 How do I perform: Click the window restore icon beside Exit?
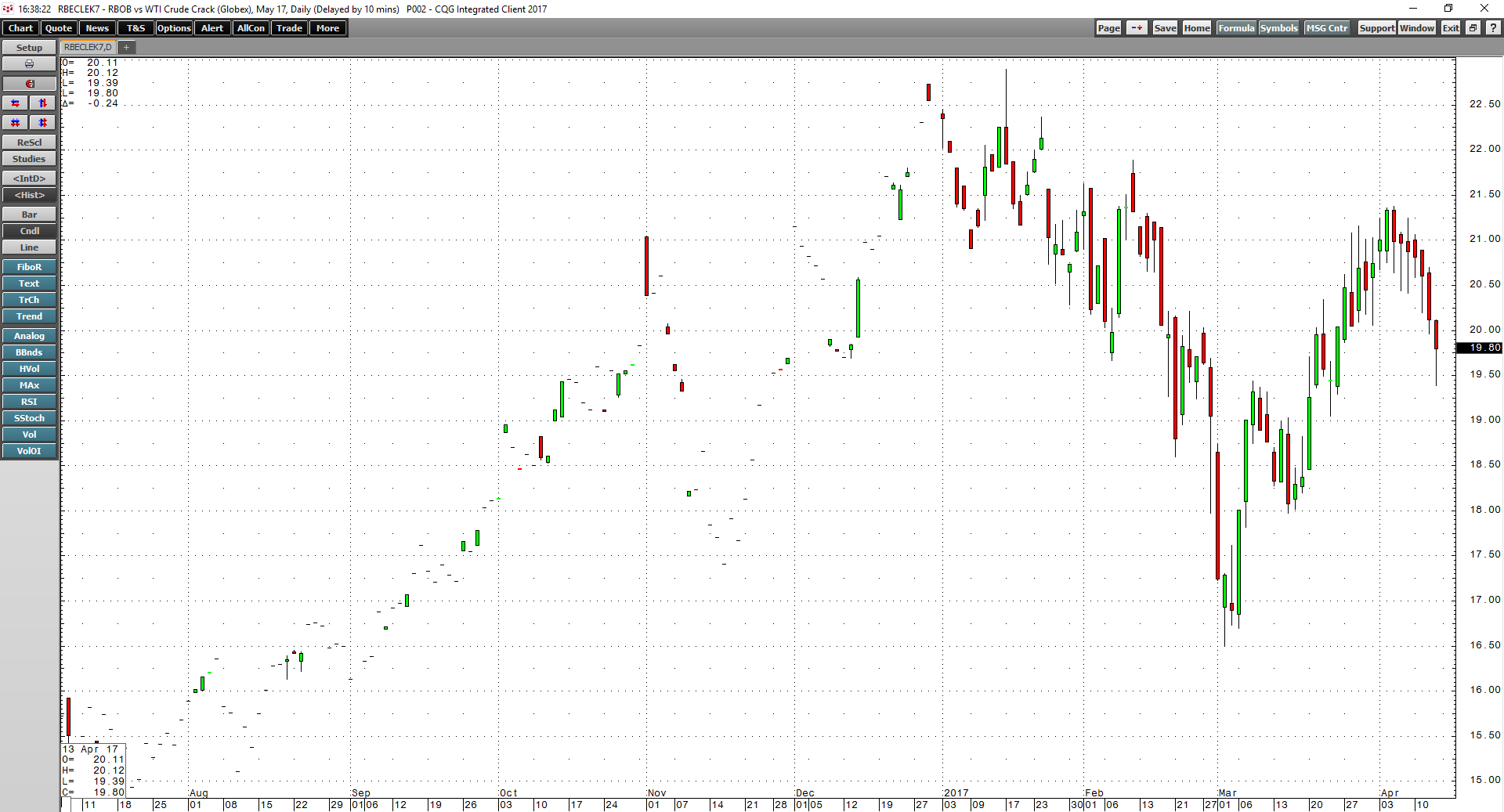1472,27
